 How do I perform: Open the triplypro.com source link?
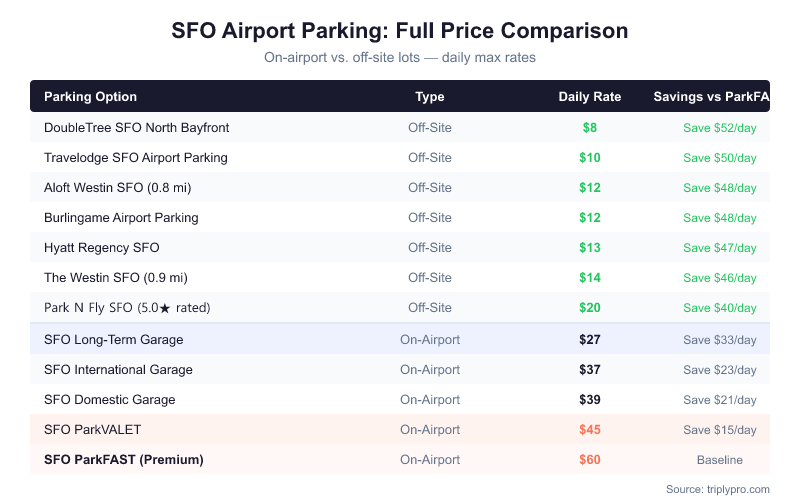[735, 489]
